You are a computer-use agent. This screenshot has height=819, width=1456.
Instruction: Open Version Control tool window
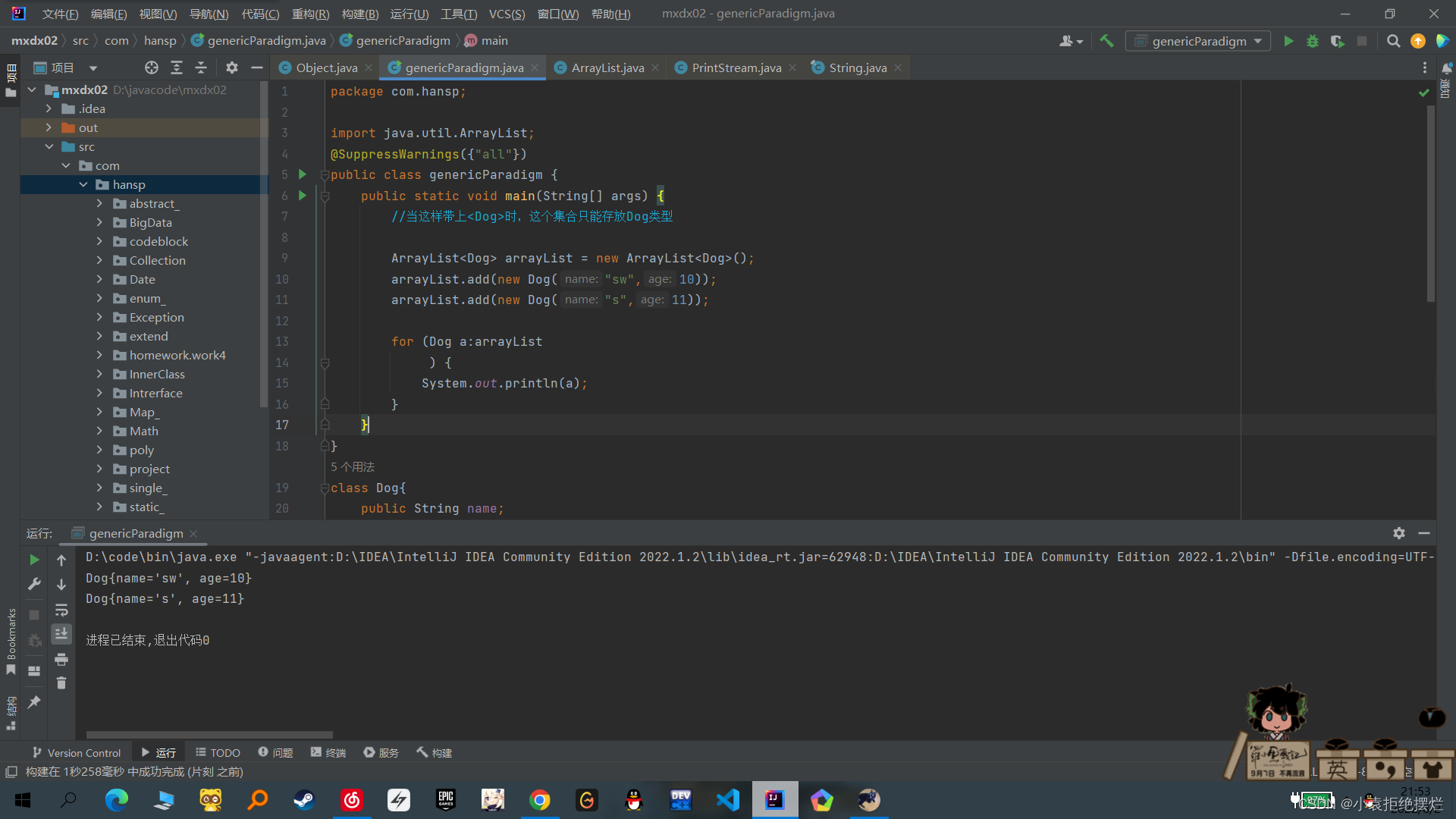click(77, 752)
